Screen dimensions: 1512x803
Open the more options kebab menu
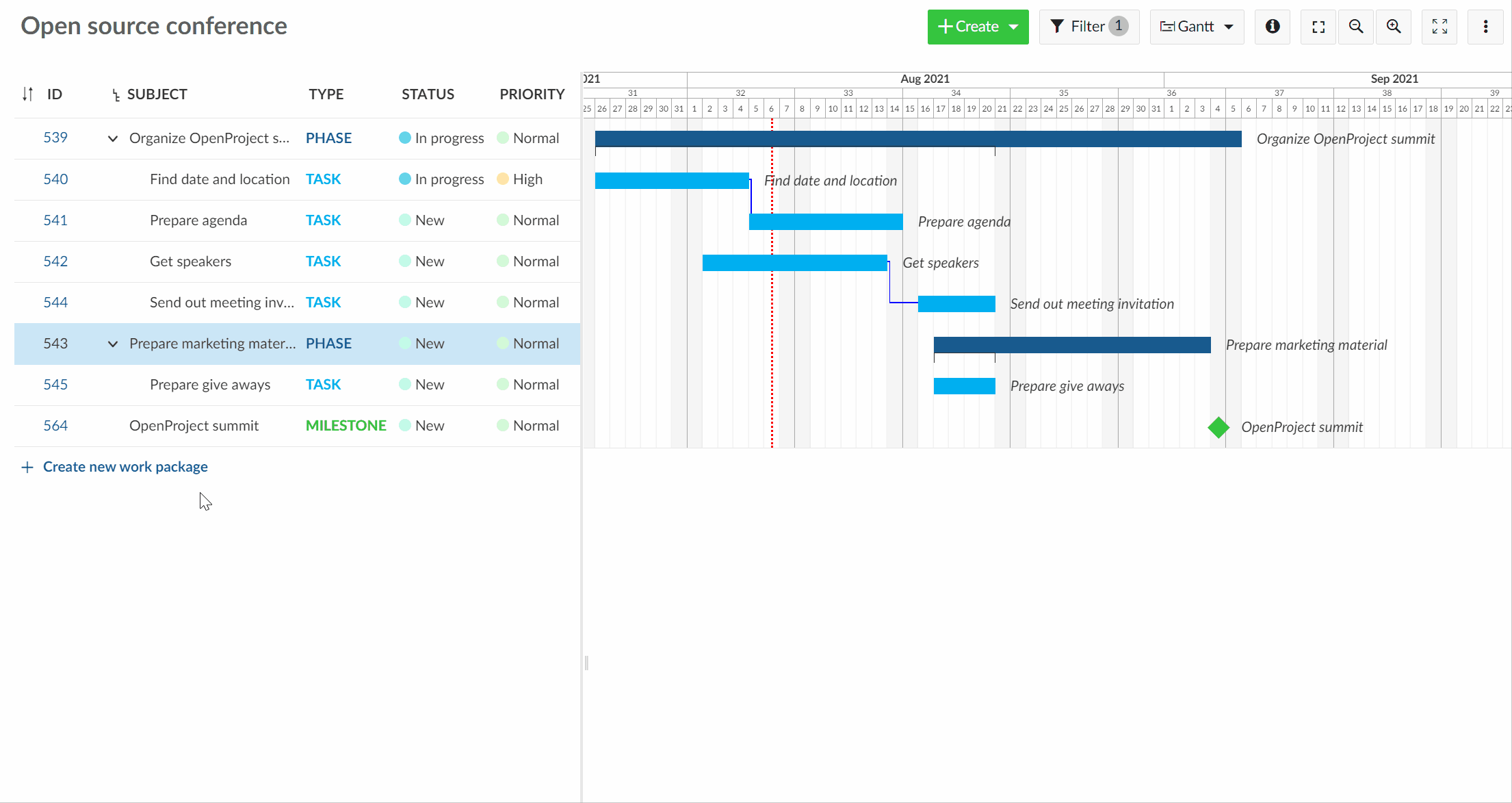point(1485,27)
